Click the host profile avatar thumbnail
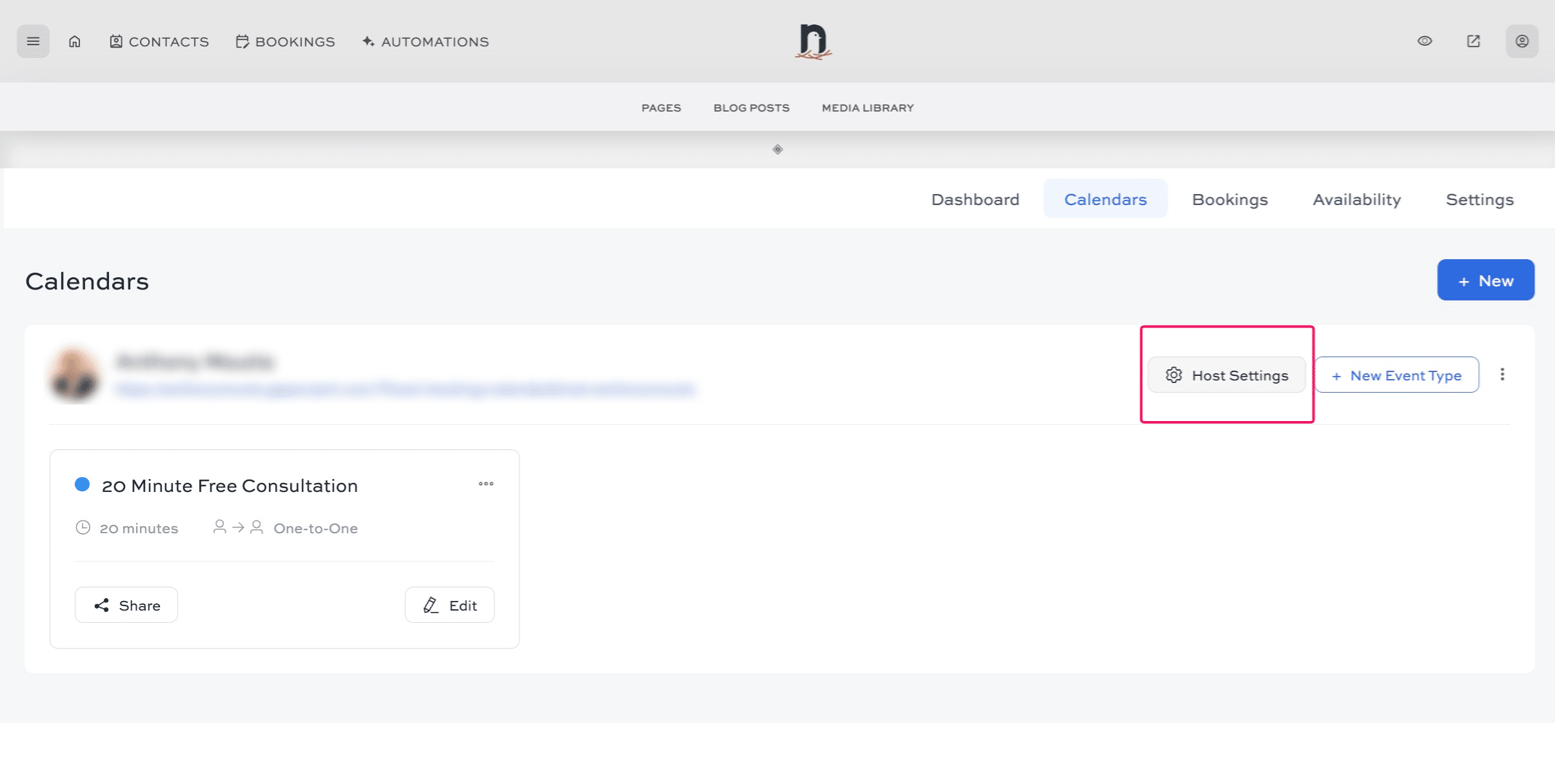The height and width of the screenshot is (784, 1555). click(x=75, y=375)
